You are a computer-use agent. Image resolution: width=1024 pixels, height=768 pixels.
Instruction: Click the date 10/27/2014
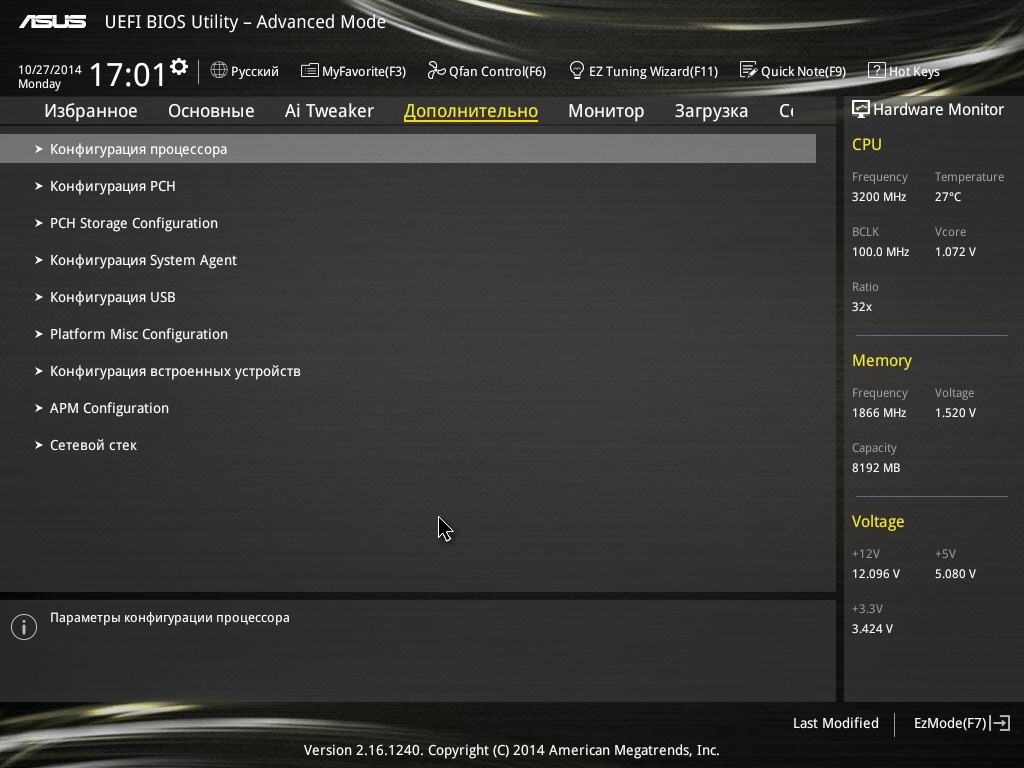[50, 69]
